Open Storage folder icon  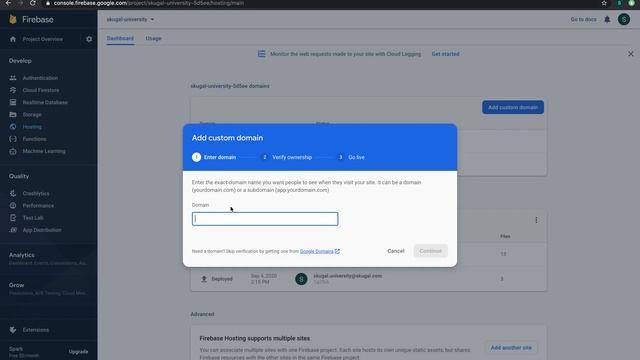point(13,114)
